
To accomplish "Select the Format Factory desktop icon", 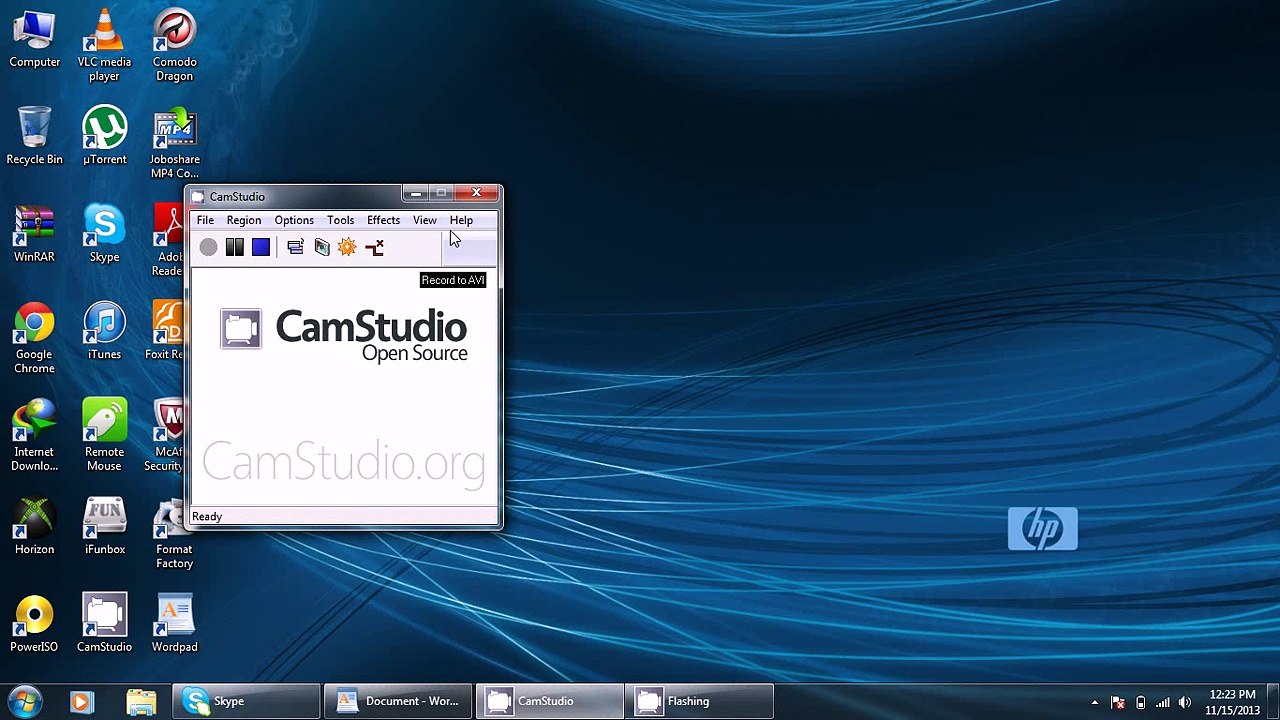I will (x=172, y=533).
